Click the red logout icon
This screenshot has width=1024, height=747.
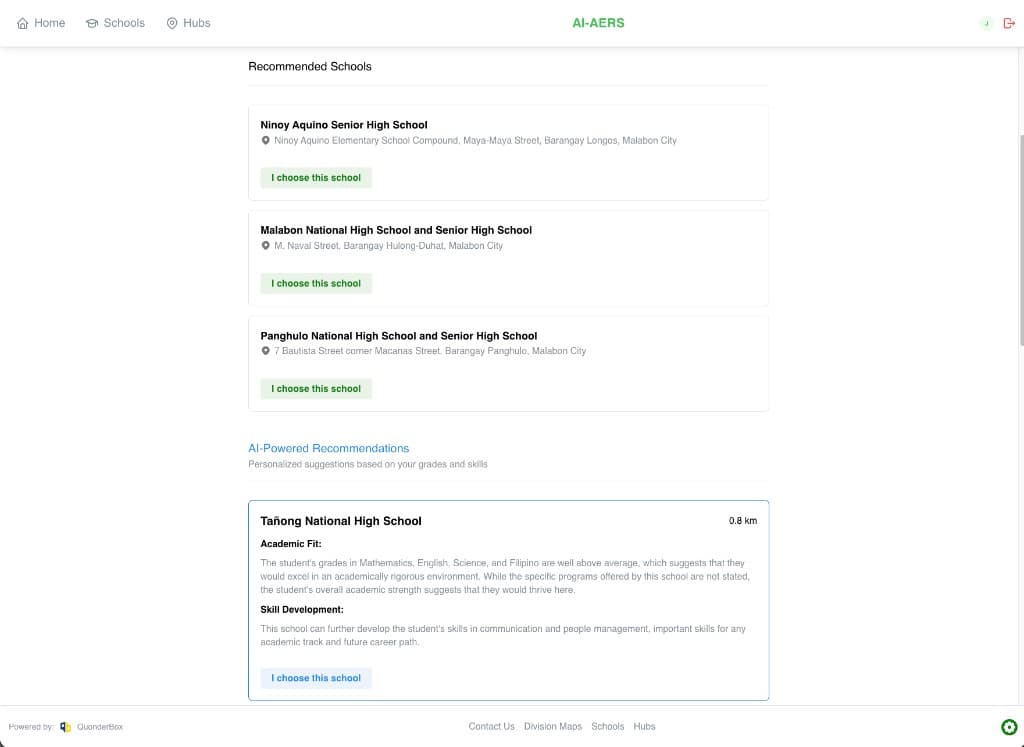point(1009,23)
